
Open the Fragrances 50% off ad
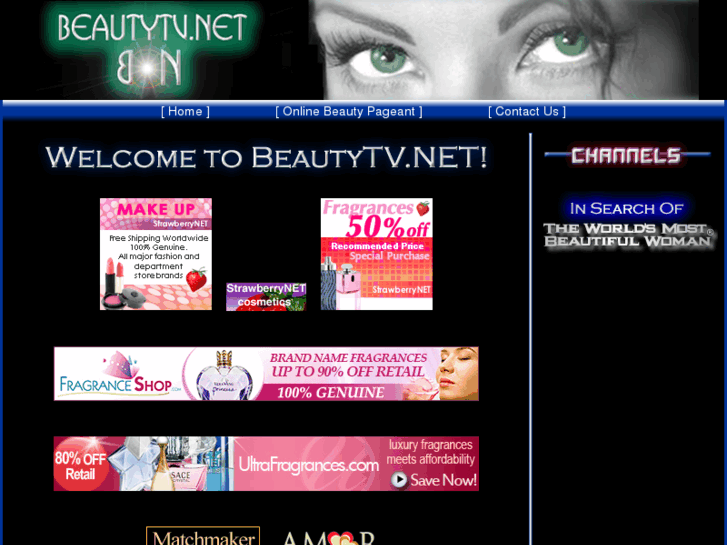[x=376, y=254]
